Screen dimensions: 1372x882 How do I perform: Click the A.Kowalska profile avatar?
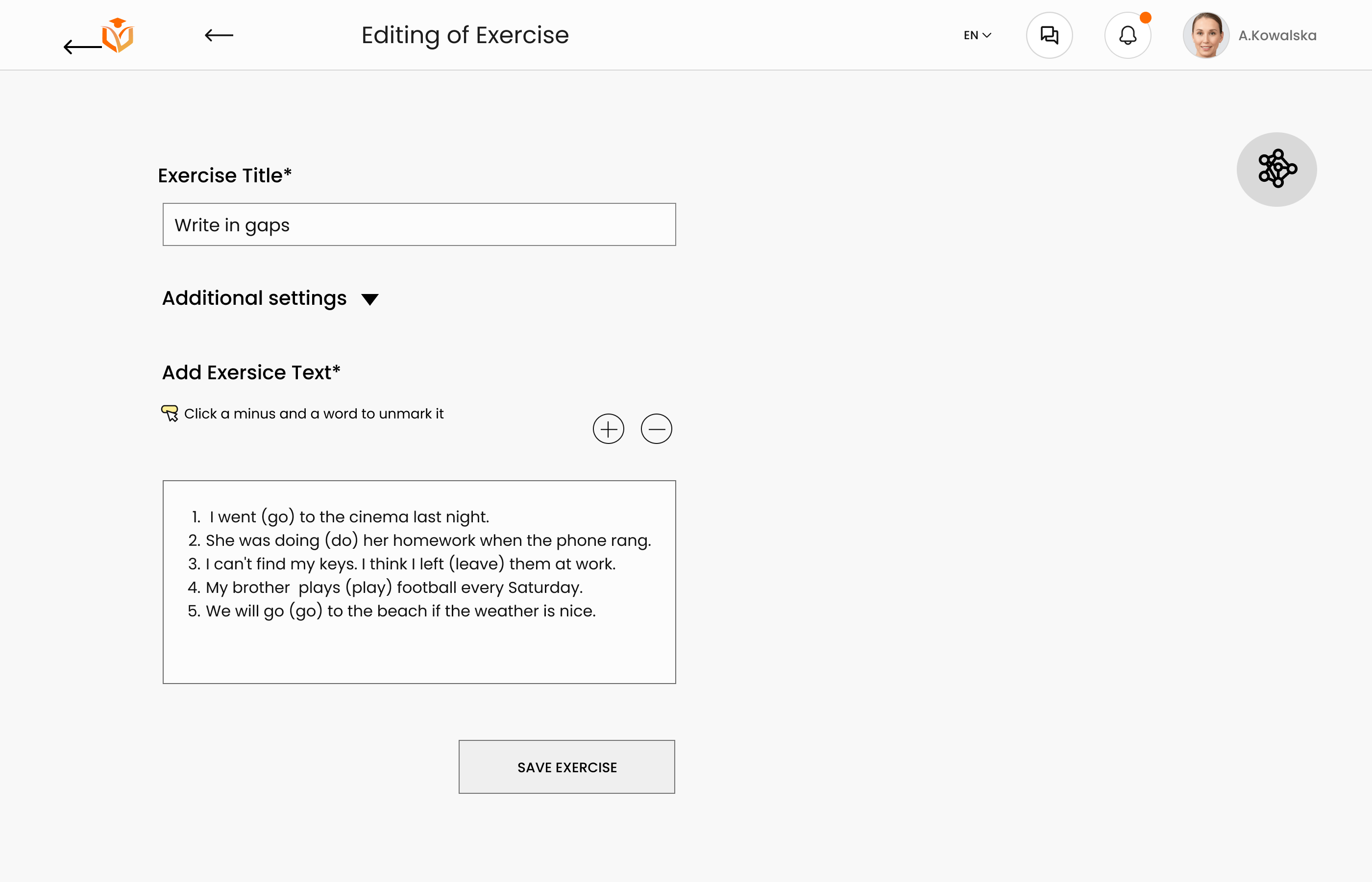(x=1206, y=35)
